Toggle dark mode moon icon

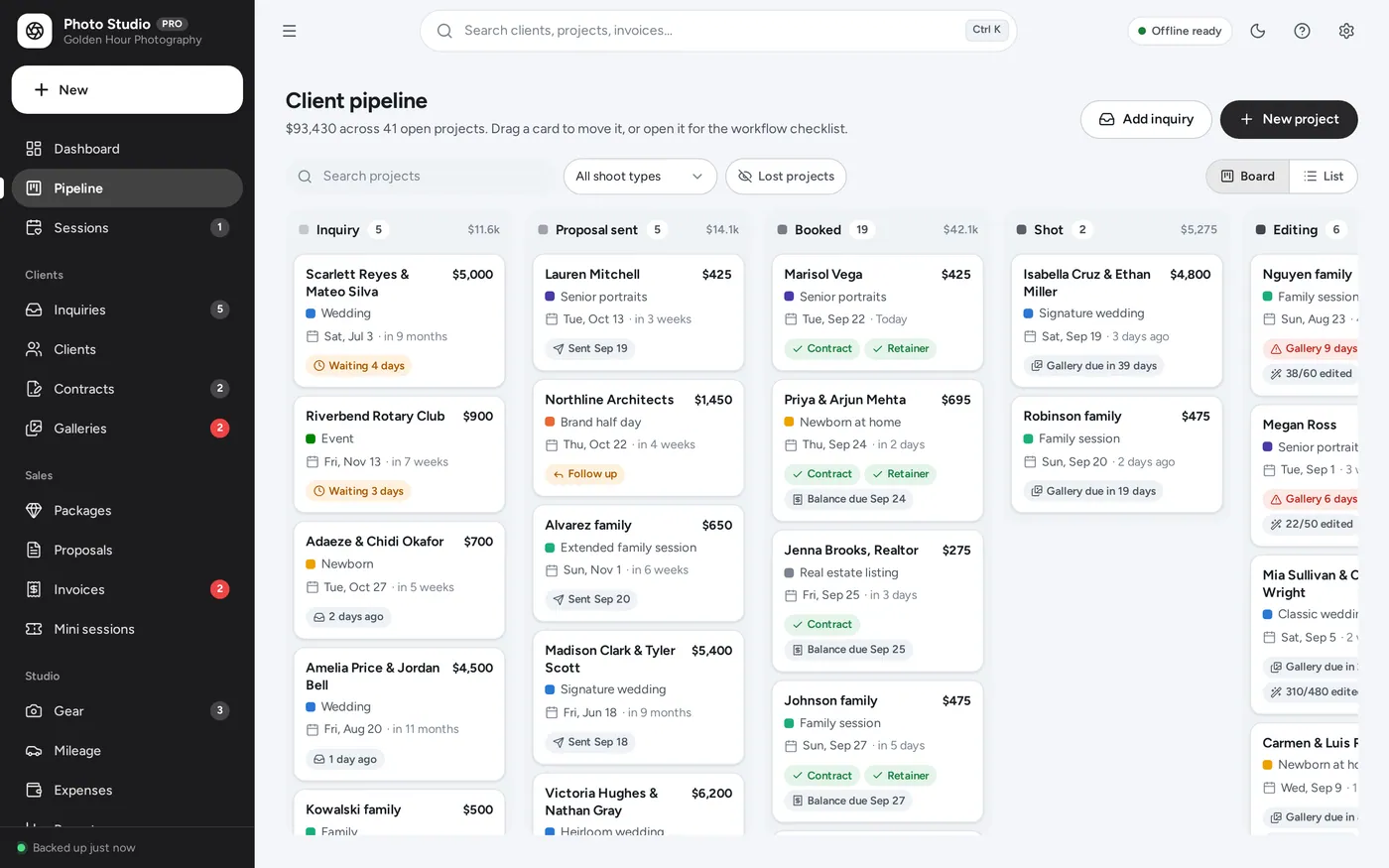click(x=1258, y=31)
